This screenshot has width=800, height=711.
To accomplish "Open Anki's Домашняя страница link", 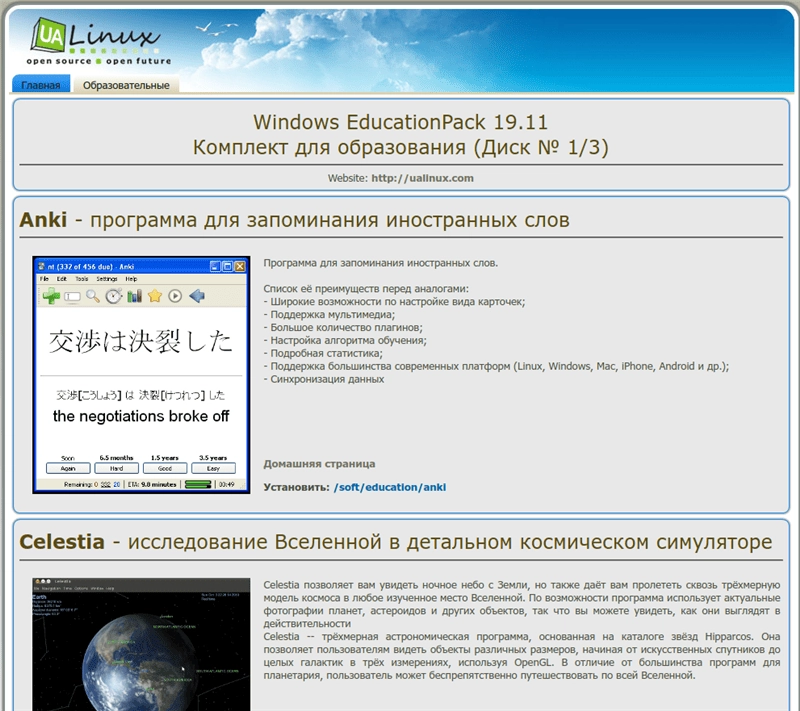I will click(319, 464).
